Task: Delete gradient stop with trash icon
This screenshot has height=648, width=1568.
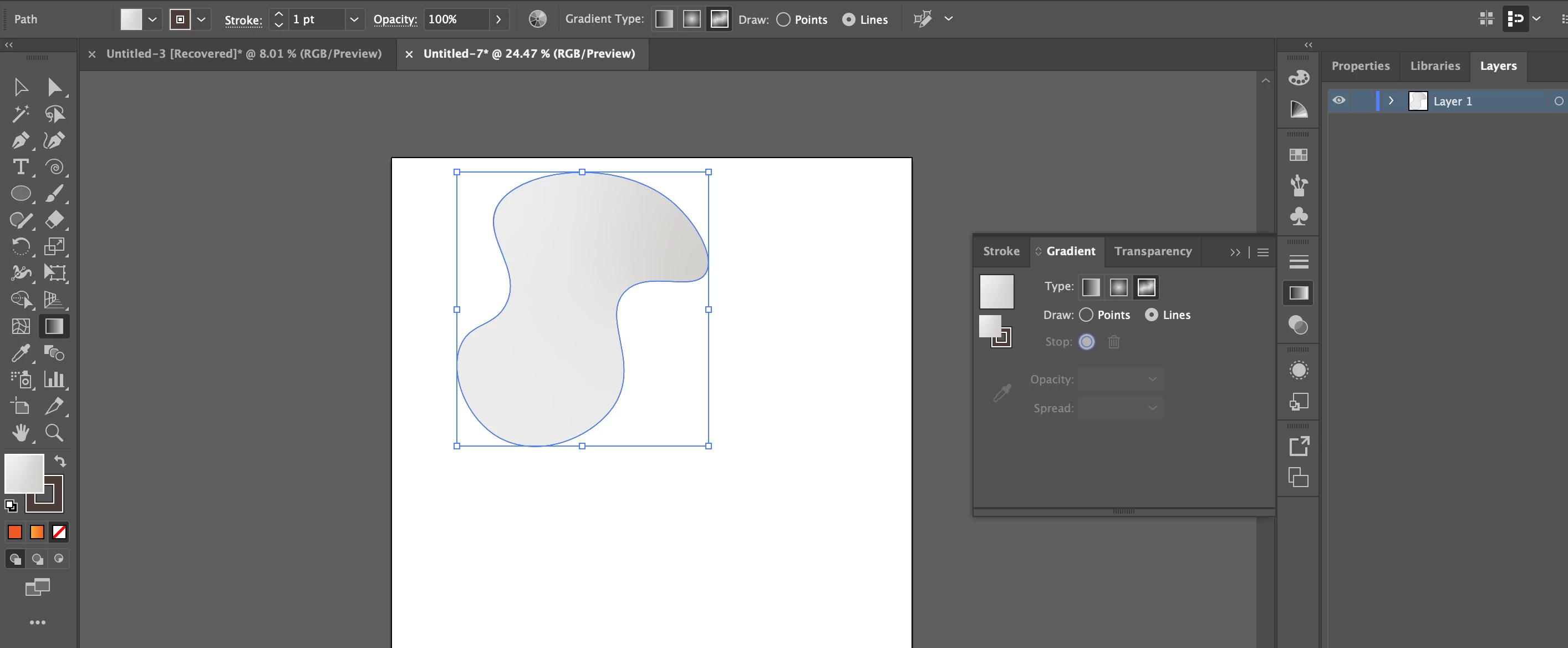Action: click(1113, 342)
